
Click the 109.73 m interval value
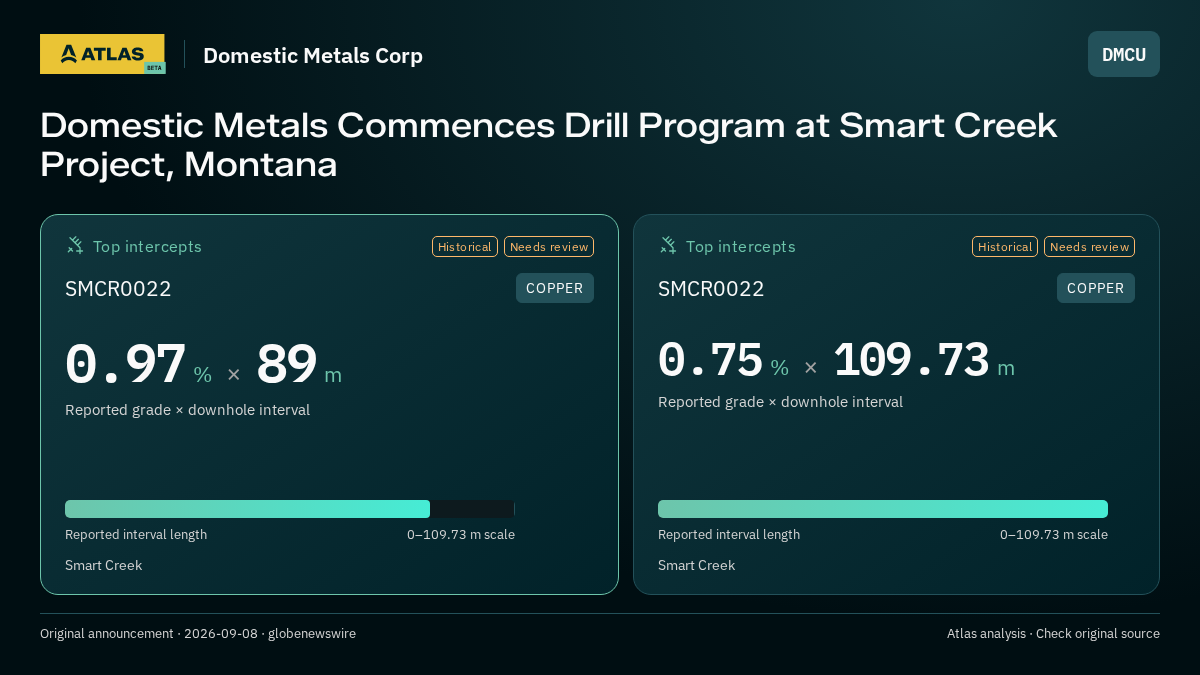(923, 360)
